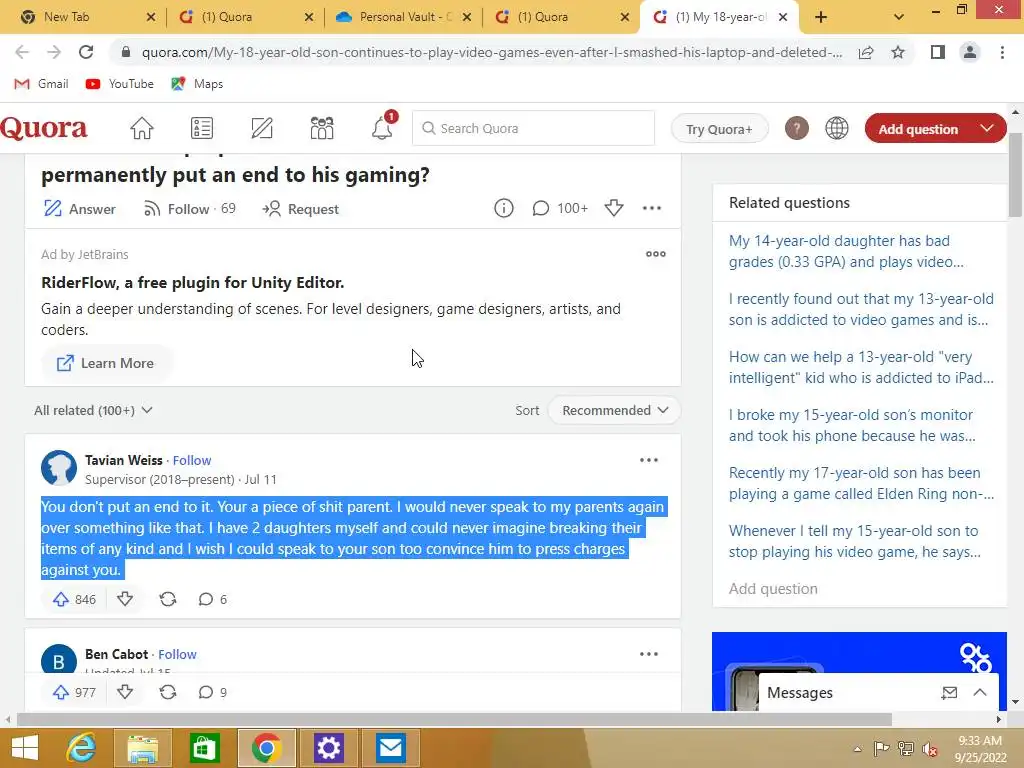Open the 9 comments on Ben Cabot's answer
Viewport: 1024px width, 768px height.
213,692
